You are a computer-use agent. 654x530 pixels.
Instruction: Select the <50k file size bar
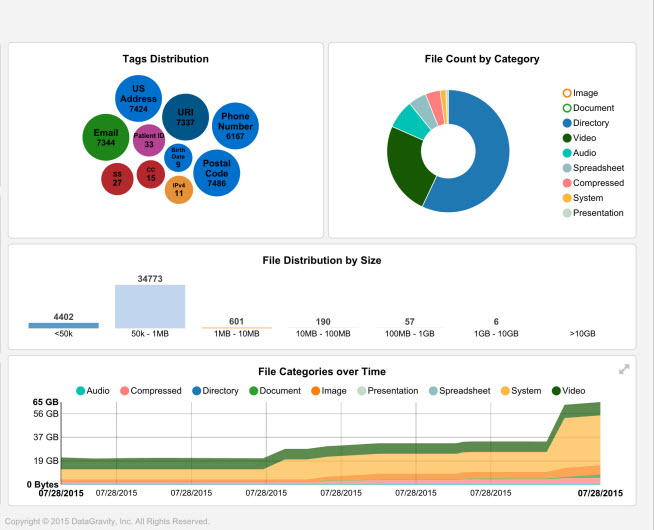coord(63,325)
